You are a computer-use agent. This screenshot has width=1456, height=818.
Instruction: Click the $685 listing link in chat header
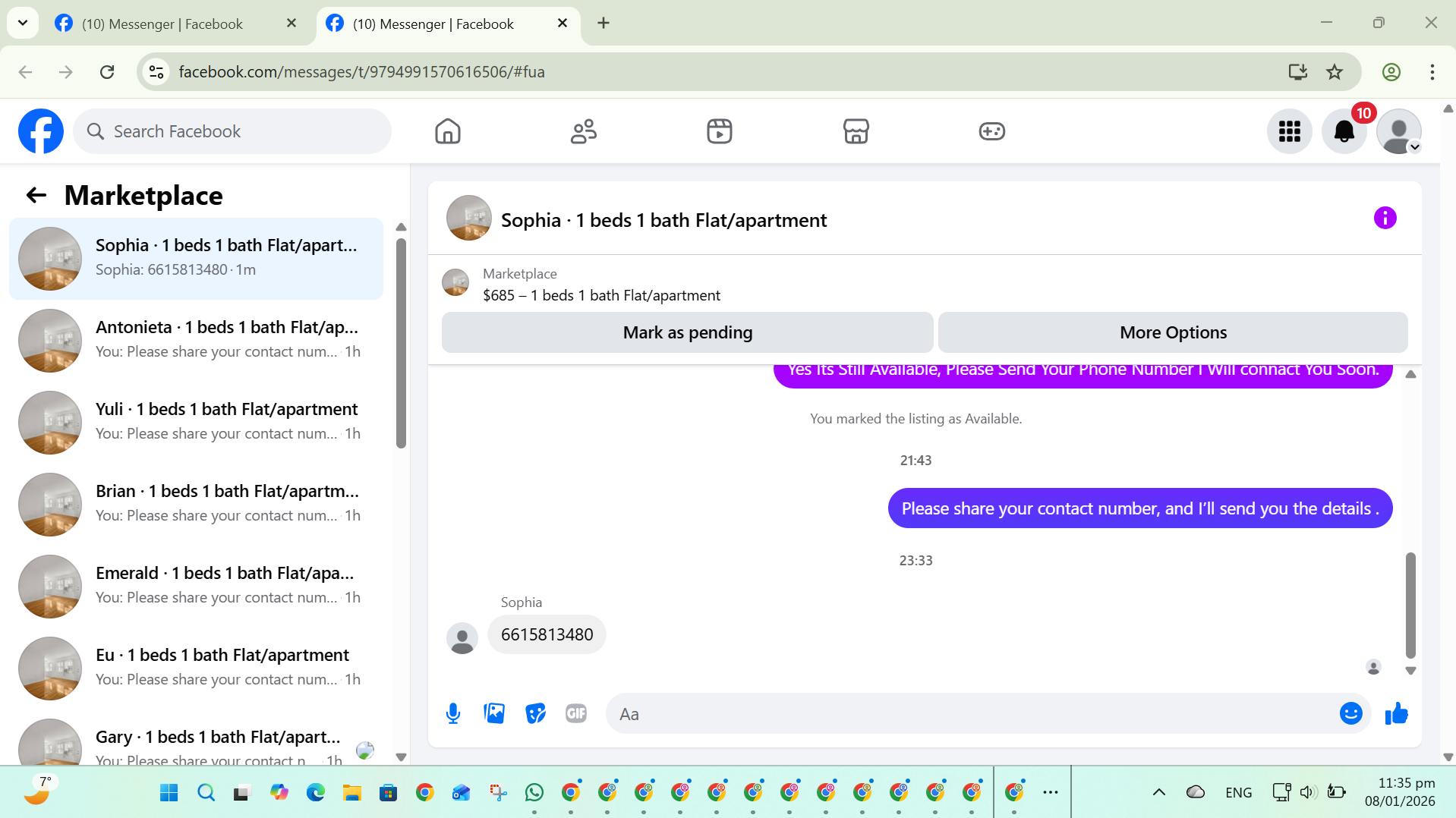(601, 295)
